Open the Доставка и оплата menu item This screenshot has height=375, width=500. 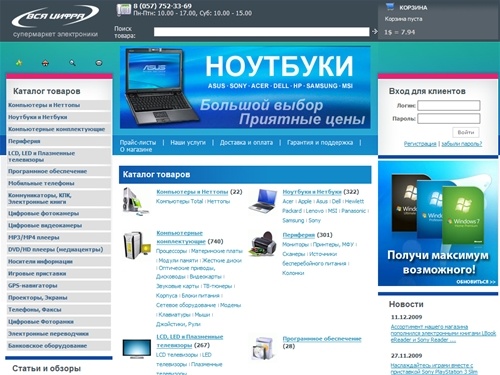tap(246, 142)
